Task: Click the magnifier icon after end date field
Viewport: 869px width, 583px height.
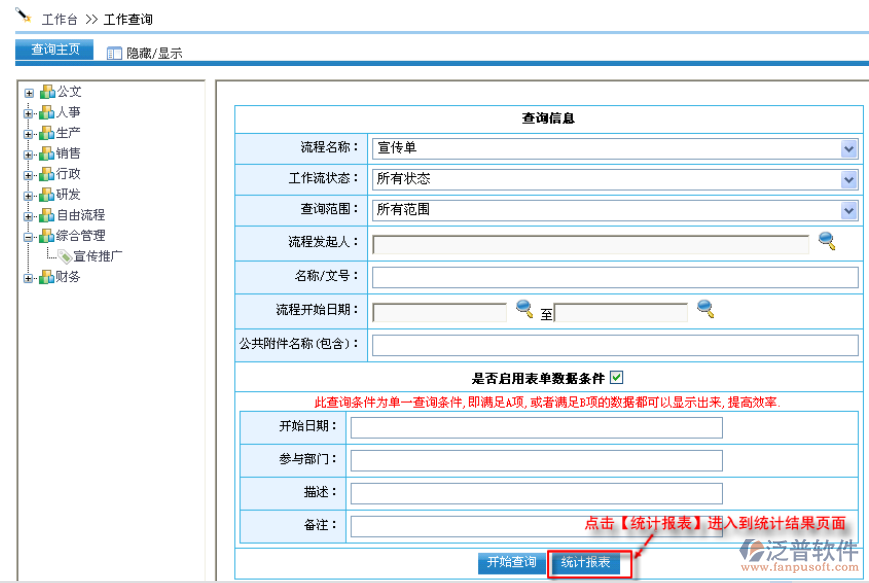Action: click(x=705, y=309)
